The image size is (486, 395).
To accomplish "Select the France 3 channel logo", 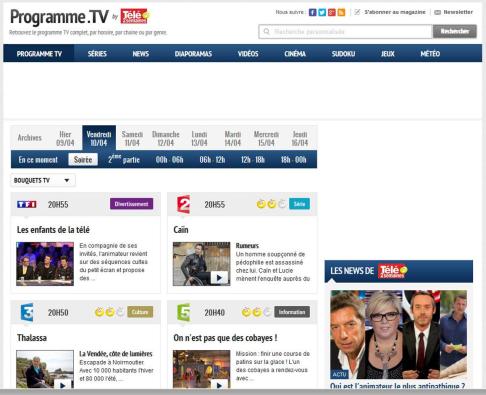I will [27, 313].
